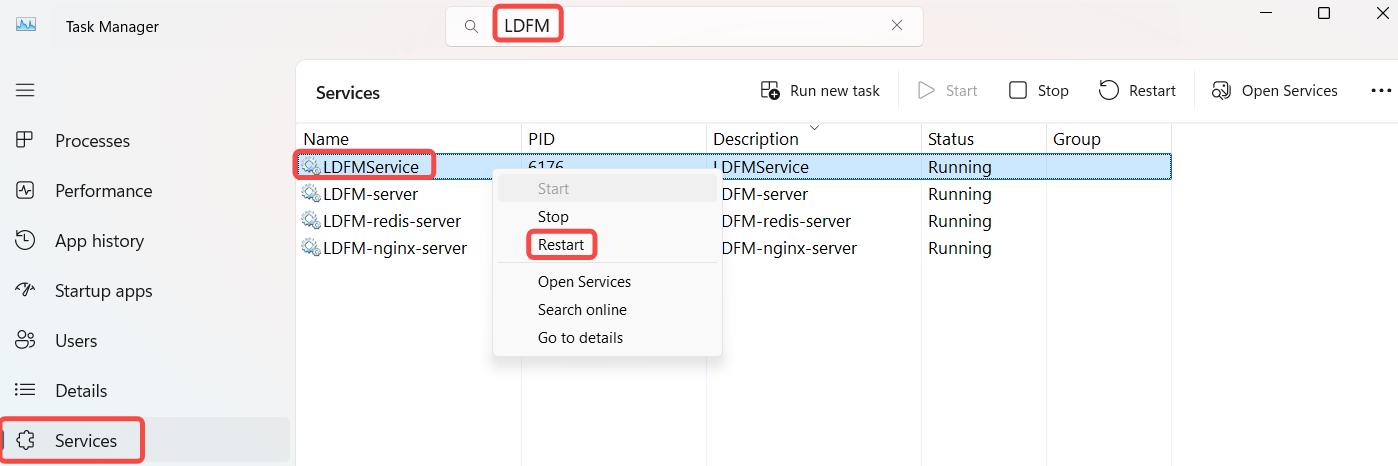The image size is (1398, 466).
Task: Open the three-dot more options menu
Action: click(1380, 91)
